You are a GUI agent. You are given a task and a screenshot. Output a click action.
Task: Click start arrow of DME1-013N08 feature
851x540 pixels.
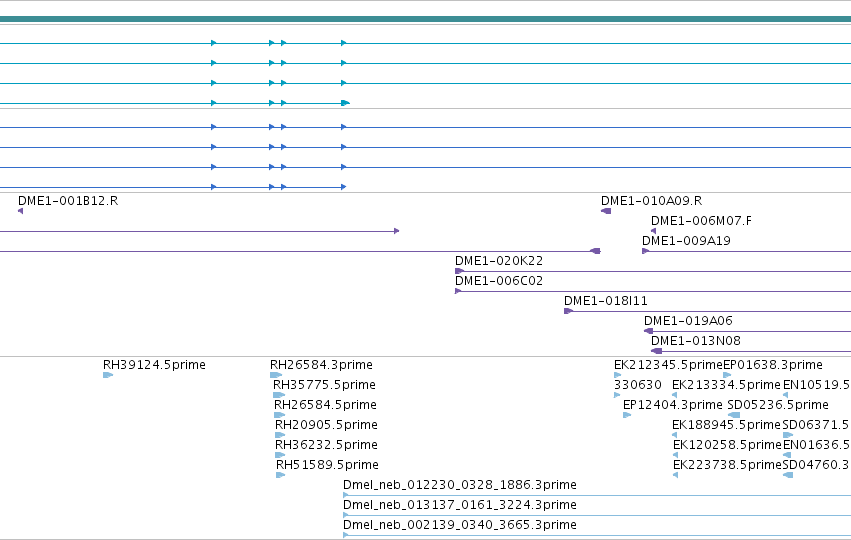(x=656, y=351)
